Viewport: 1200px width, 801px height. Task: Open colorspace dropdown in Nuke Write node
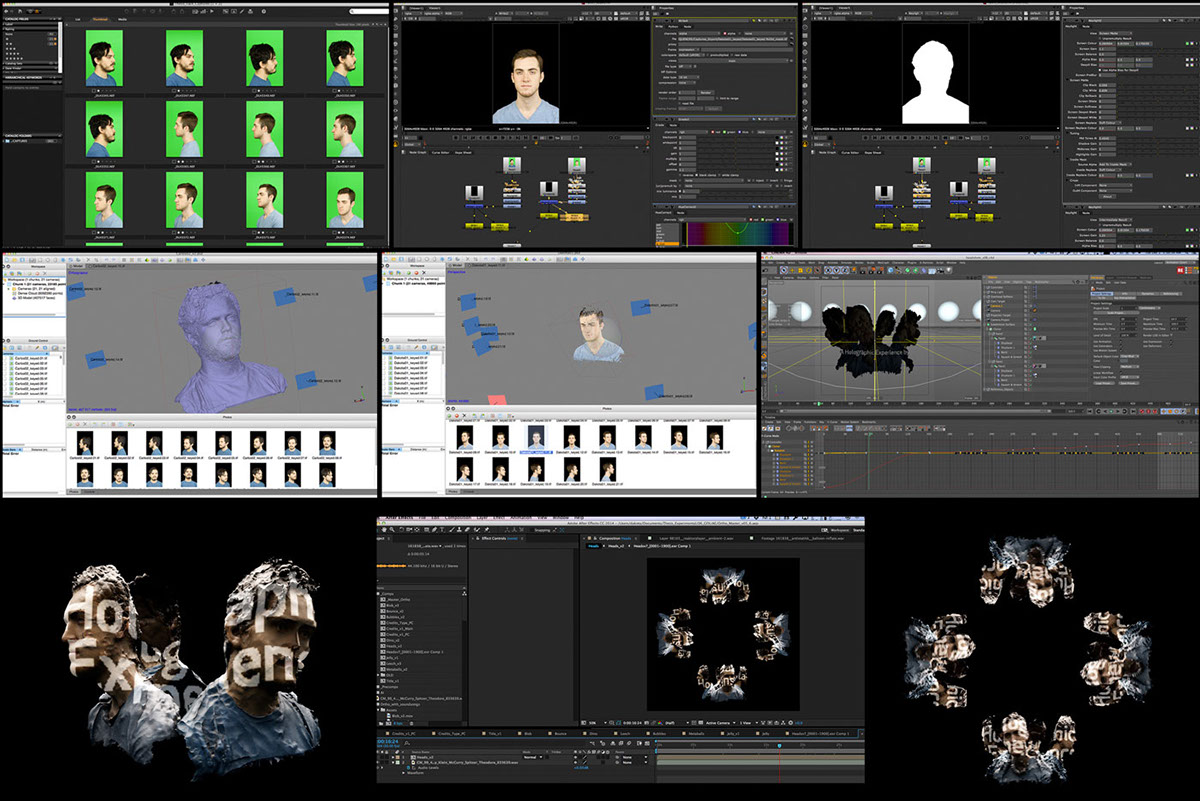(x=691, y=55)
